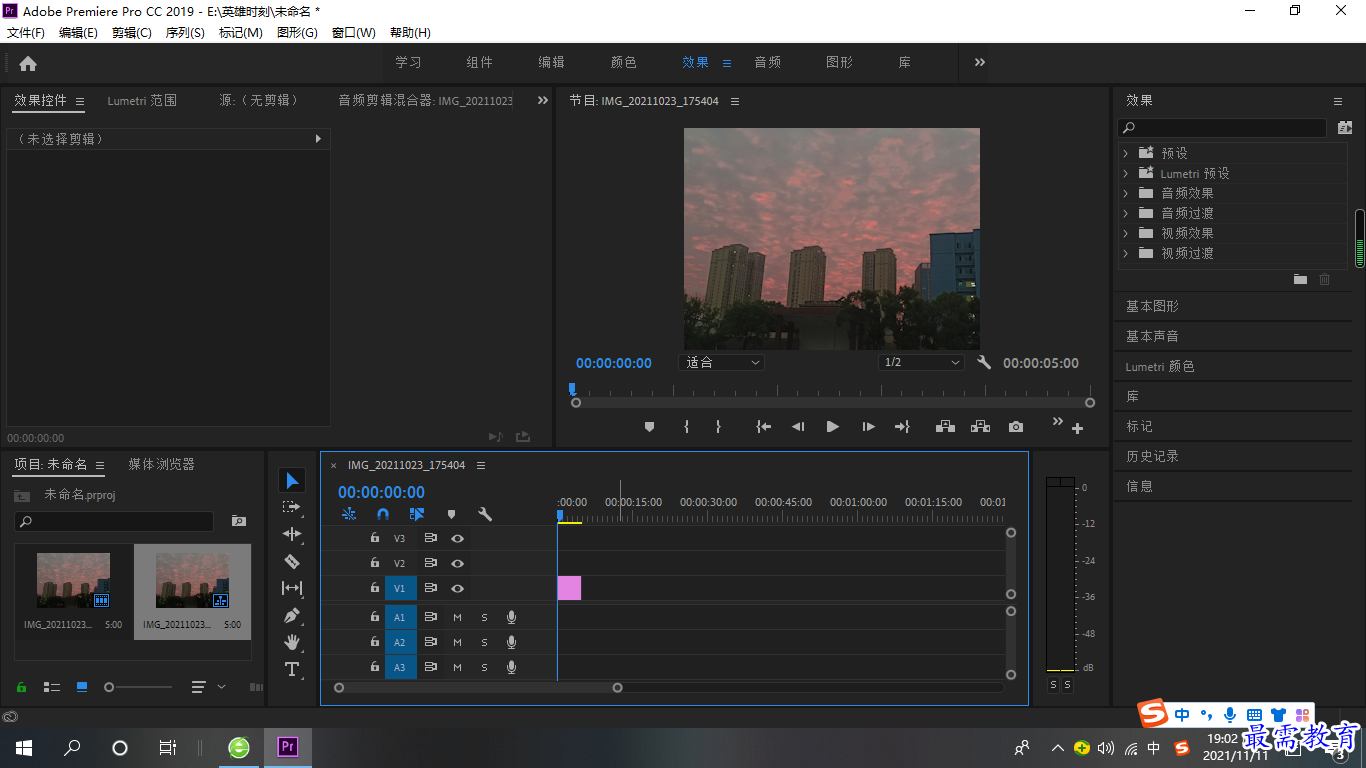Switch to the 音频 workspace

pyautogui.click(x=768, y=62)
